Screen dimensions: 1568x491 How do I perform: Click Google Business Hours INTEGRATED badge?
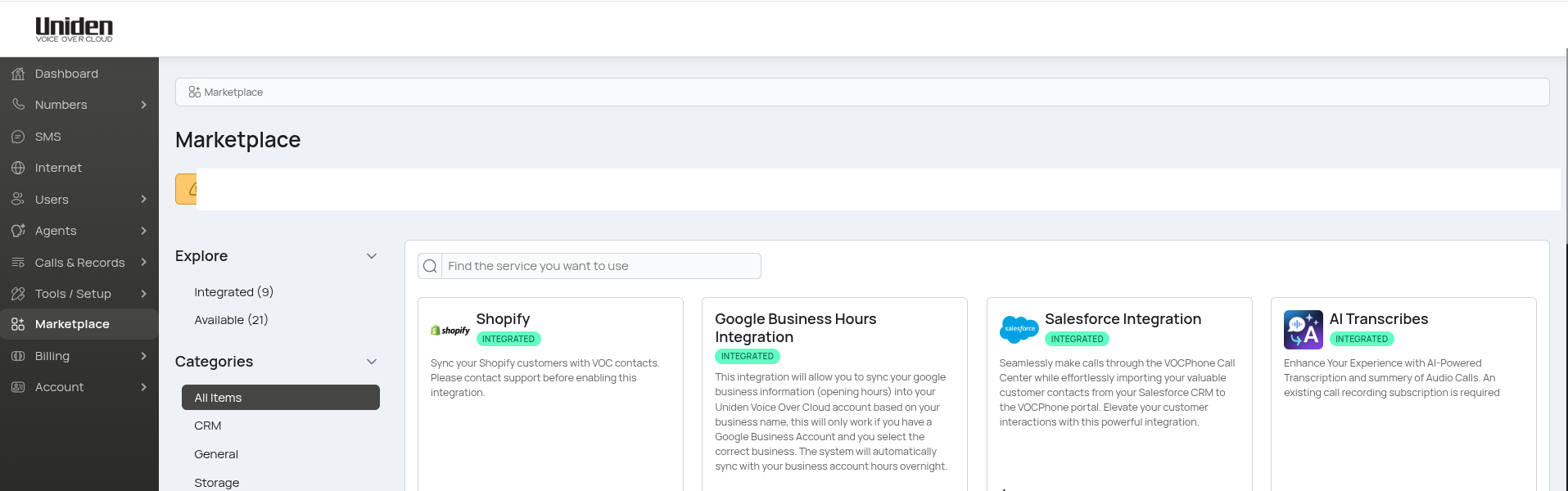click(x=748, y=356)
